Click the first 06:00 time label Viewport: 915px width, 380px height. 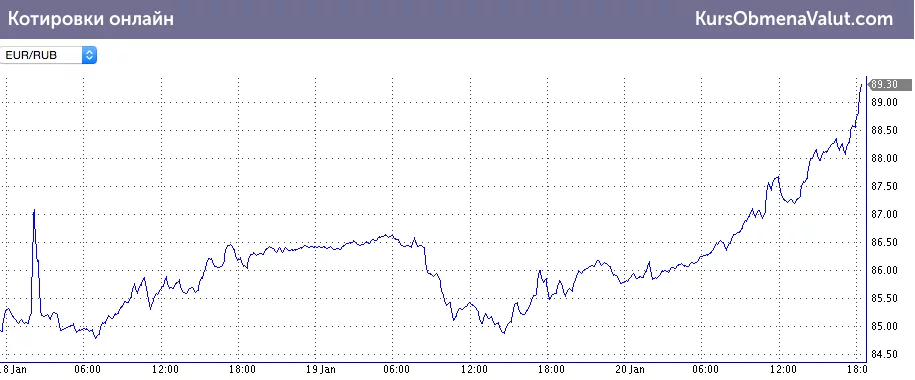click(88, 369)
